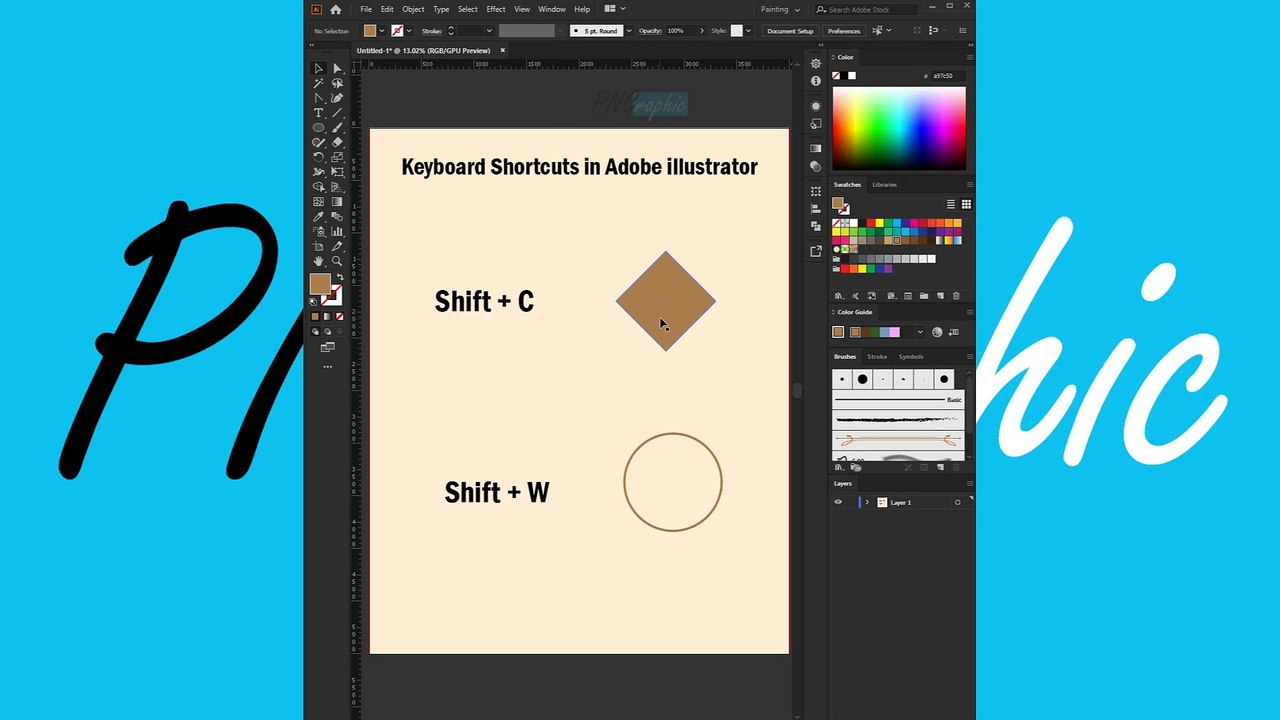
Task: Click the Document Setup button
Action: click(791, 31)
